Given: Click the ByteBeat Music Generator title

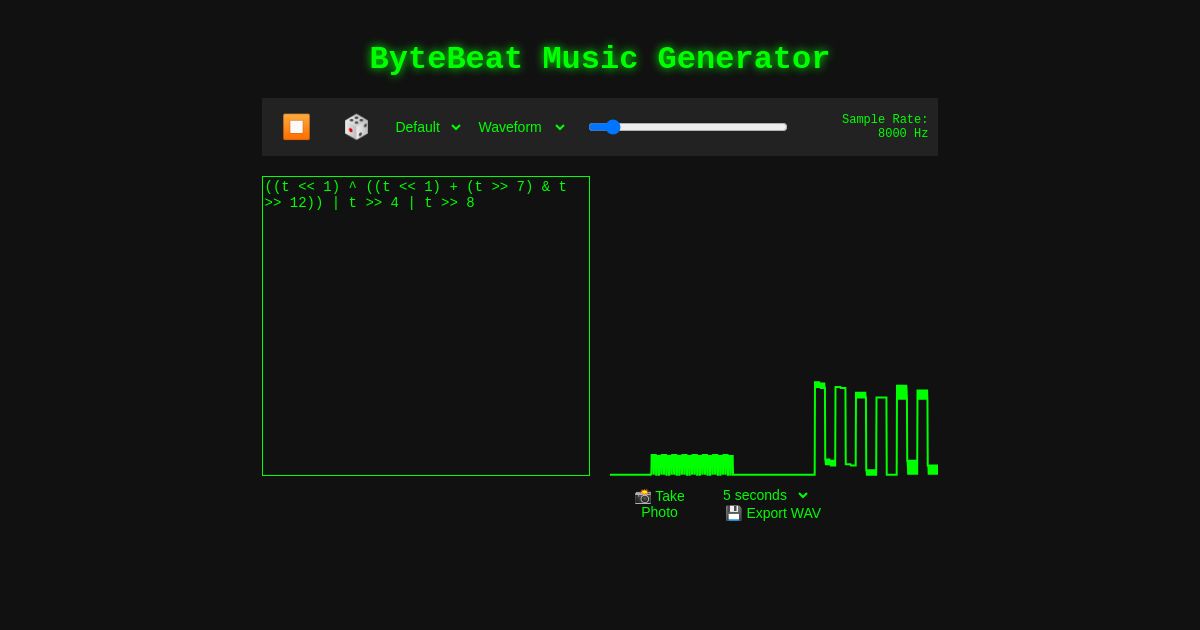Looking at the screenshot, I should pyautogui.click(x=599, y=59).
